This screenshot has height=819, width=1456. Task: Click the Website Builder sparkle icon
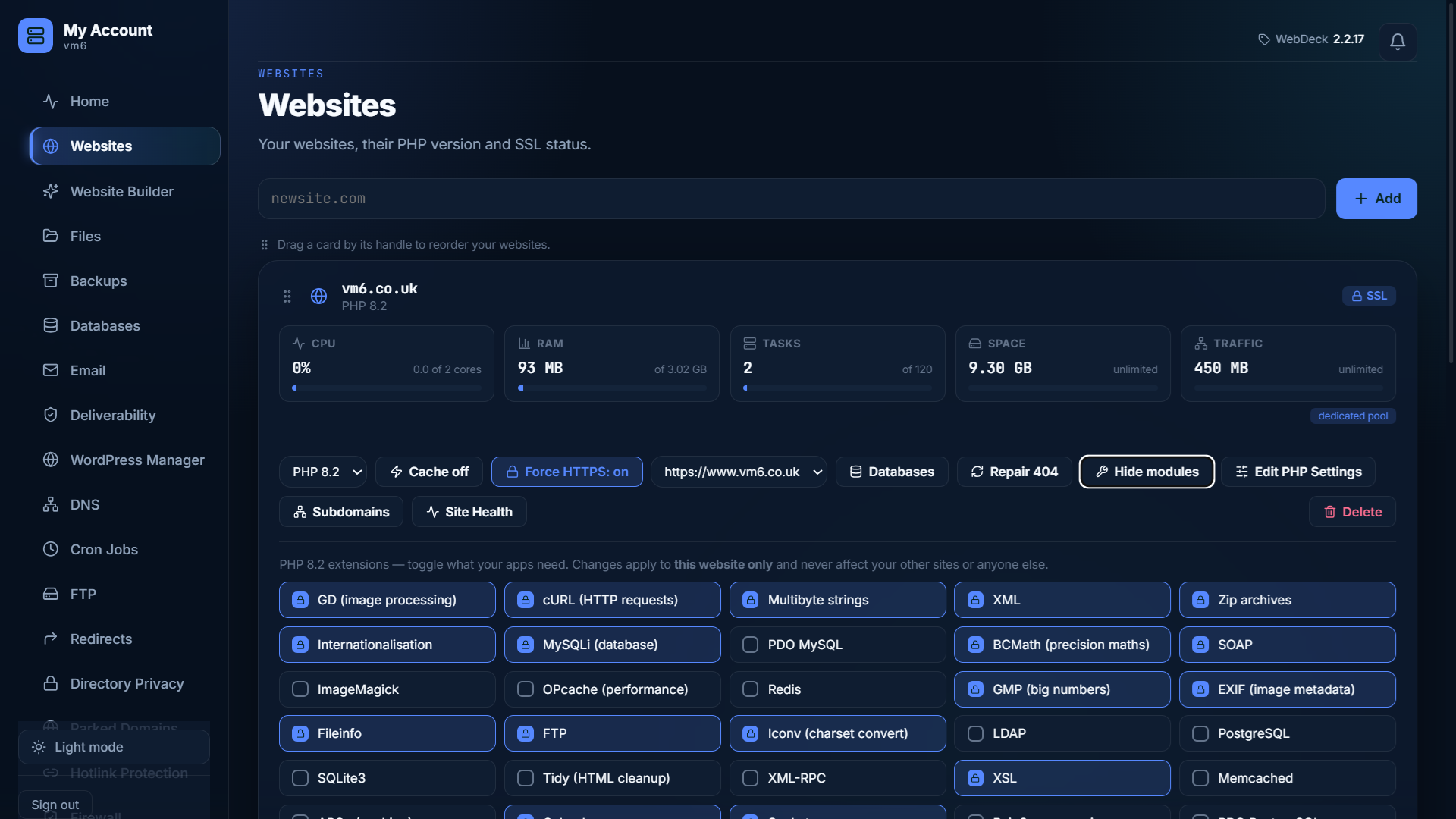(x=51, y=191)
